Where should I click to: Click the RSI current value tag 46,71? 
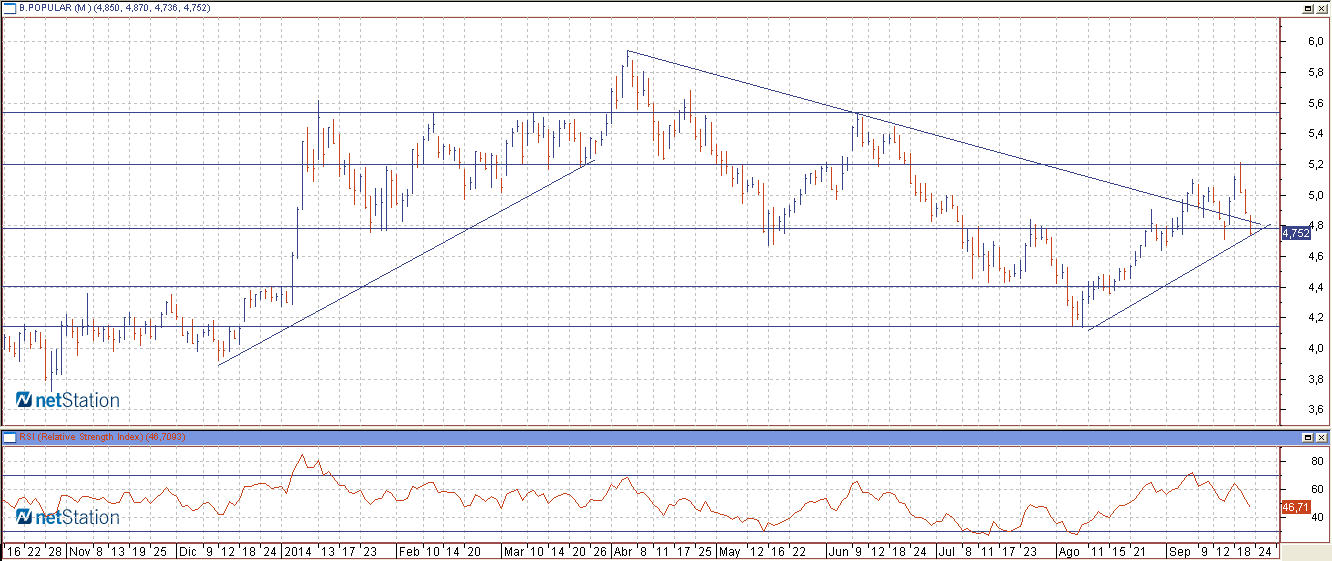click(x=1295, y=508)
